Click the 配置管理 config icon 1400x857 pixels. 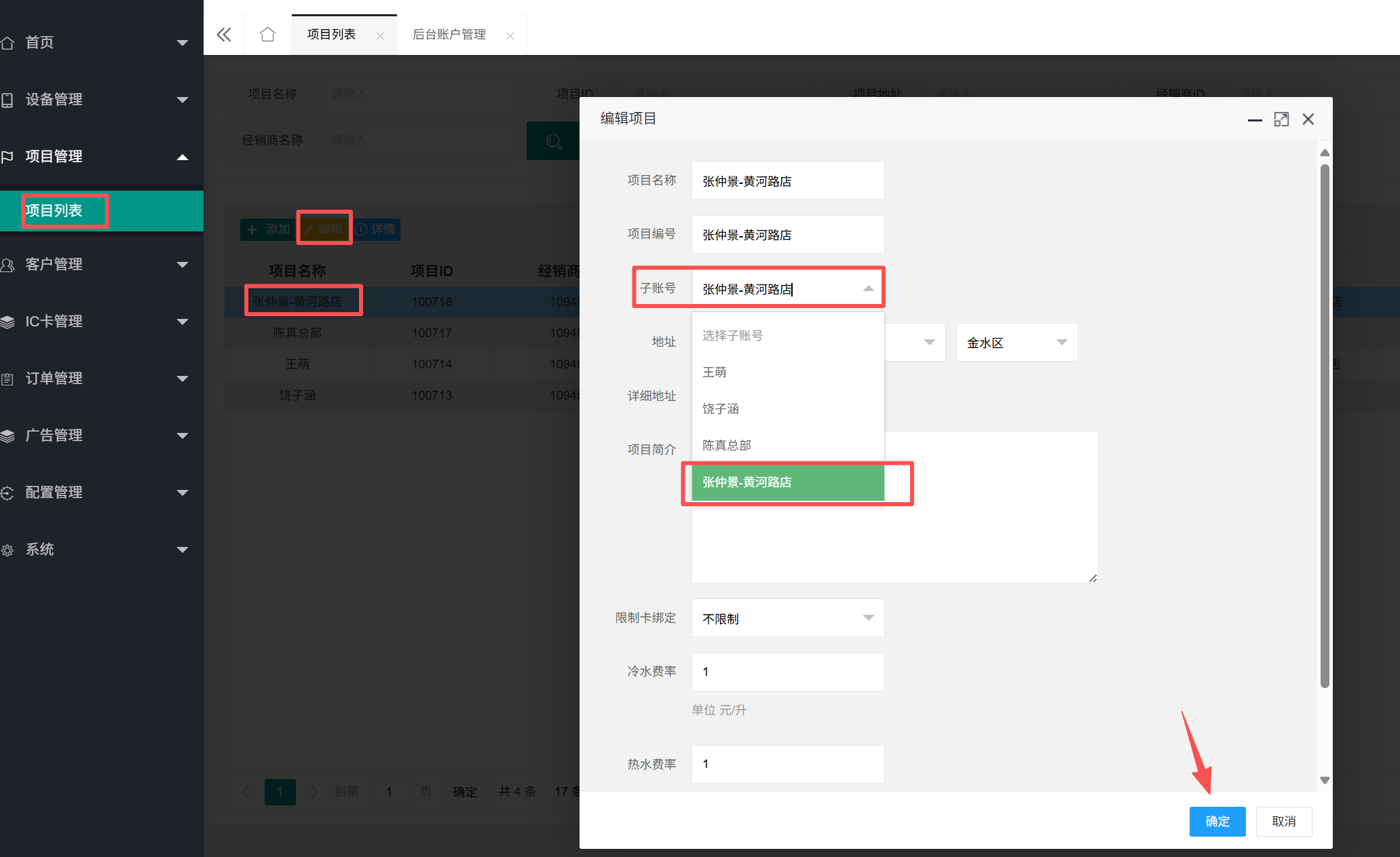click(x=7, y=493)
